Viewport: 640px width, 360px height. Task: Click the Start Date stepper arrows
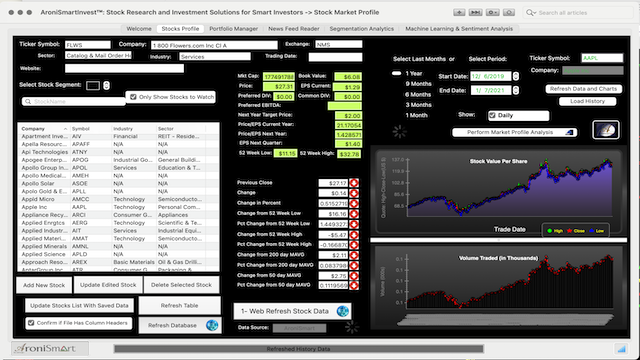516,76
